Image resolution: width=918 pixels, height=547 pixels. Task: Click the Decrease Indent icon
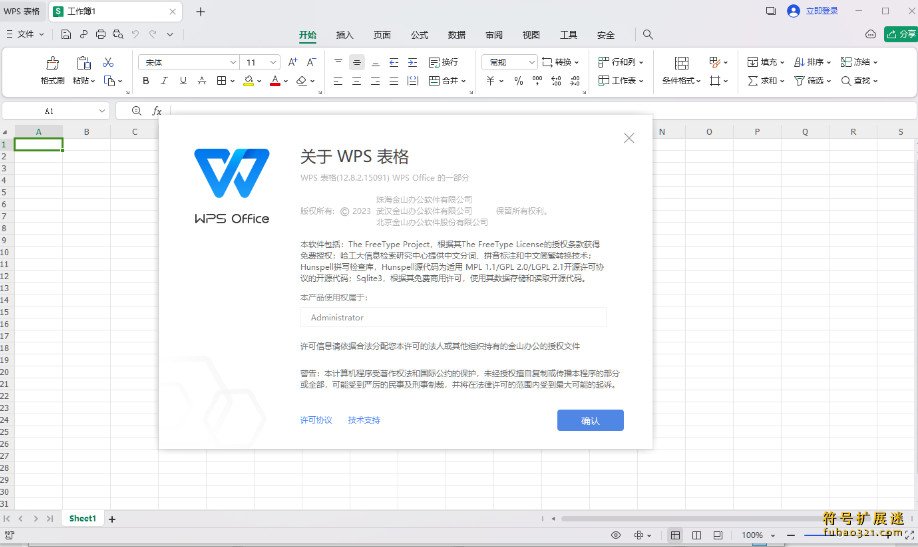tap(394, 62)
